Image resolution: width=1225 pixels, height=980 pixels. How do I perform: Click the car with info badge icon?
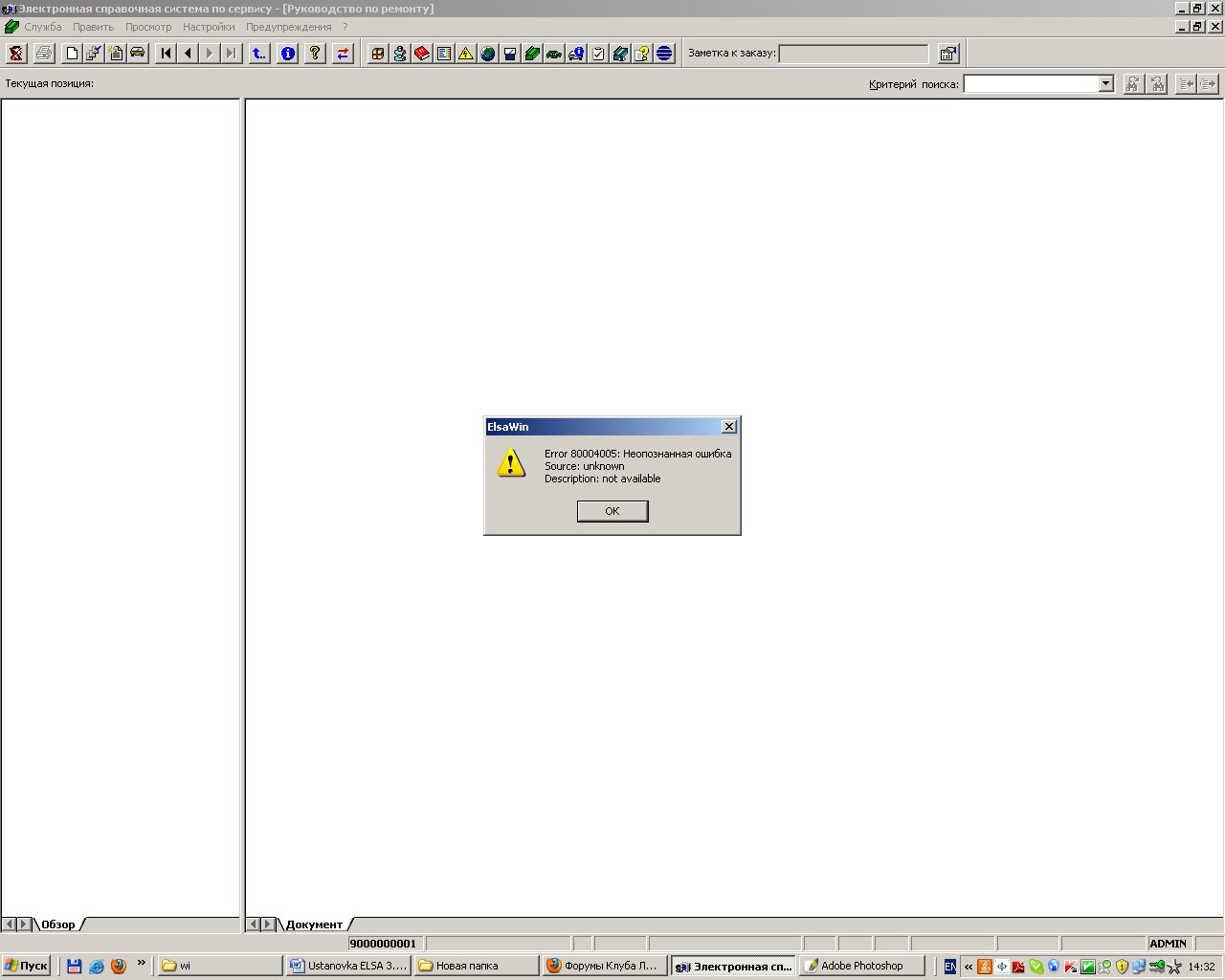[576, 54]
